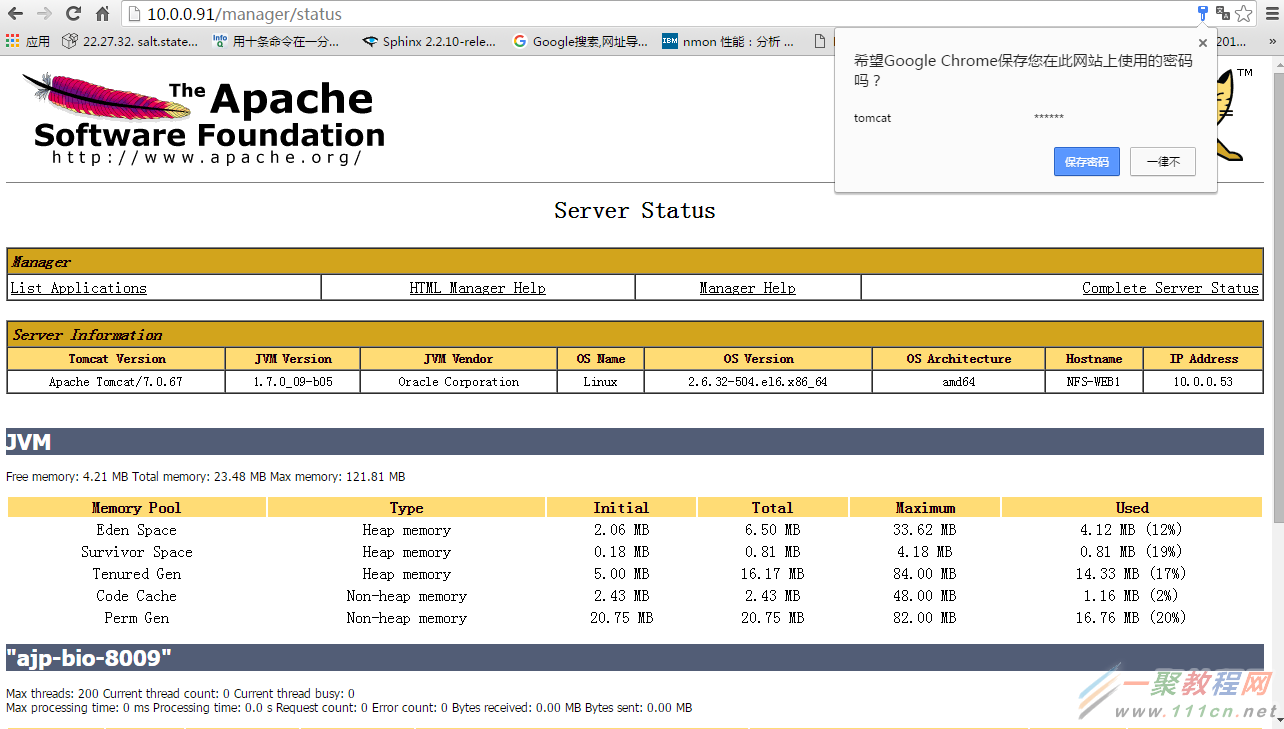Viewport: 1284px width, 729px height.
Task: Open the Complete Server Status link
Action: [1170, 288]
